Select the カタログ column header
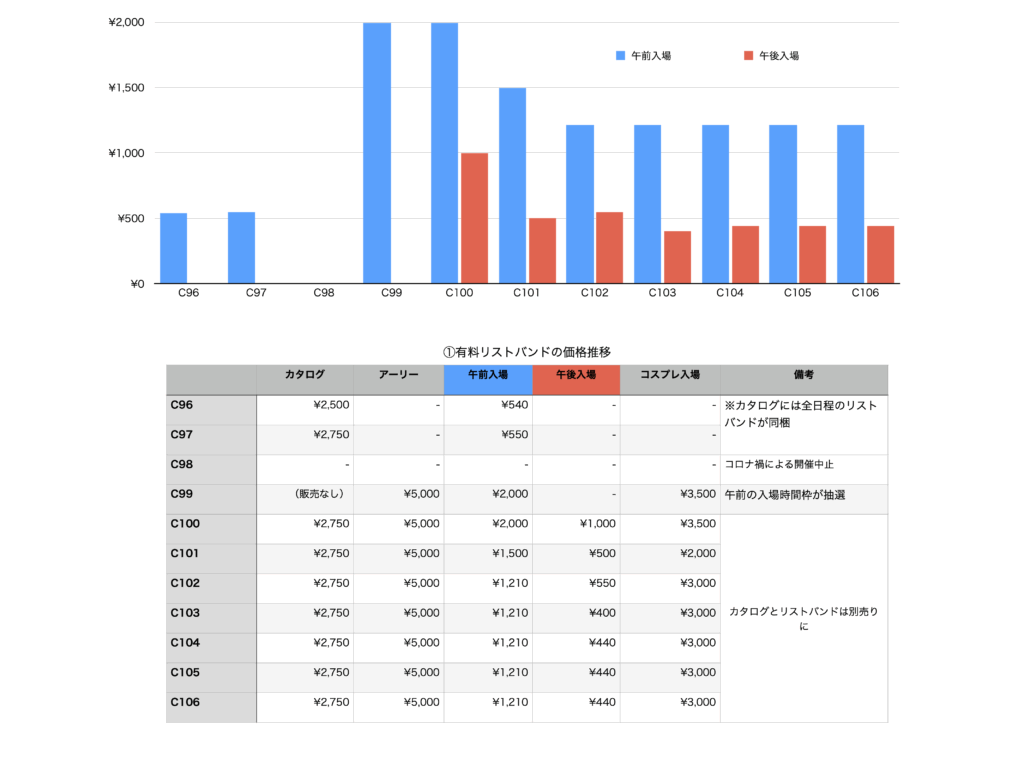Image resolution: width=1024 pixels, height=768 pixels. click(x=304, y=375)
